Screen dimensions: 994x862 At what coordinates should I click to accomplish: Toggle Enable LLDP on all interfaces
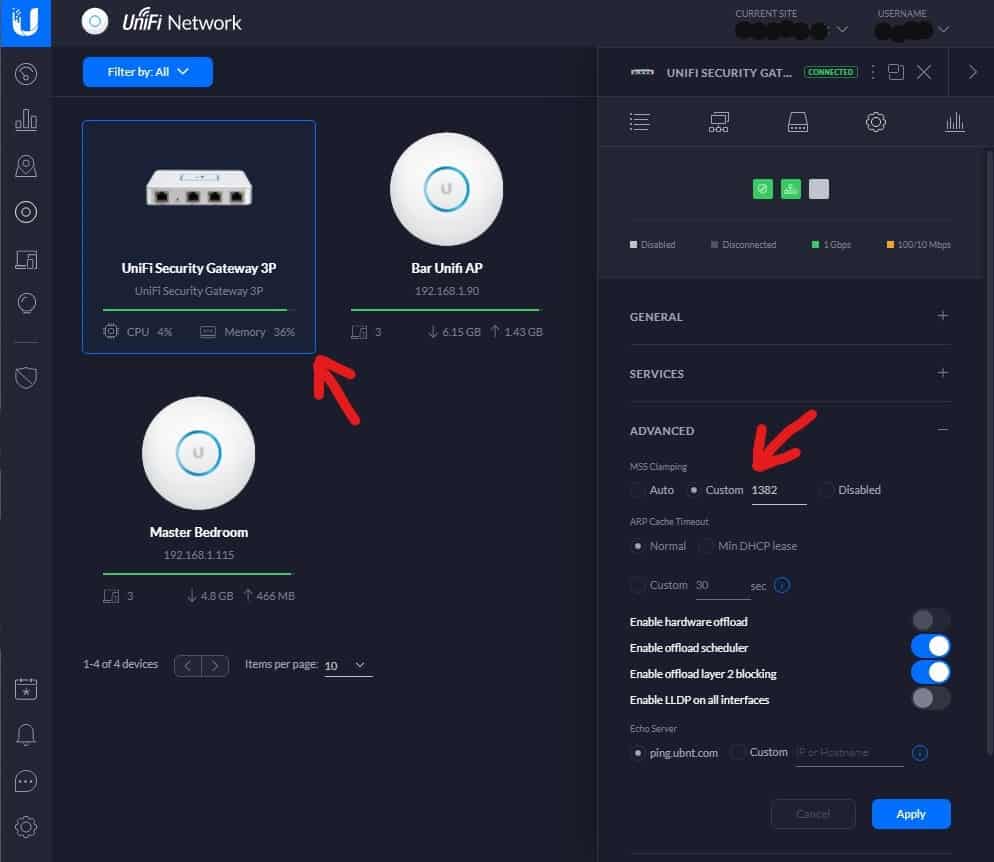[930, 698]
